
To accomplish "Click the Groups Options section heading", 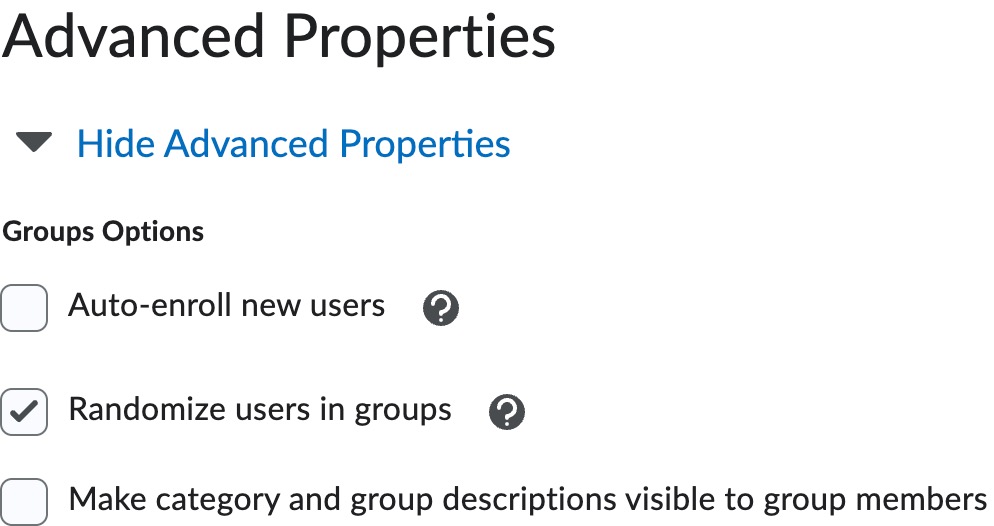I will coord(103,232).
